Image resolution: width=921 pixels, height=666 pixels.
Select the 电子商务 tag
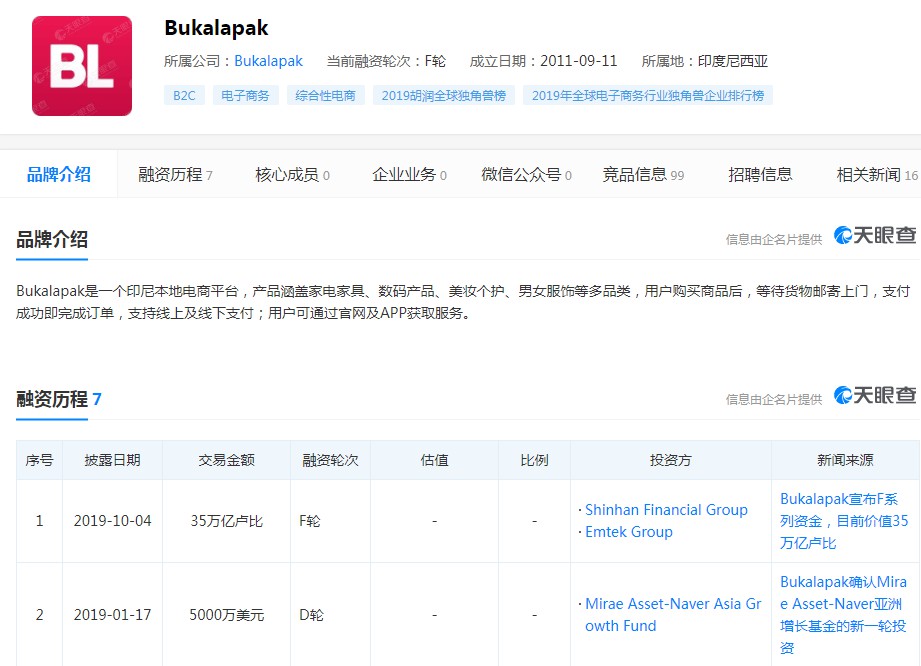245,95
